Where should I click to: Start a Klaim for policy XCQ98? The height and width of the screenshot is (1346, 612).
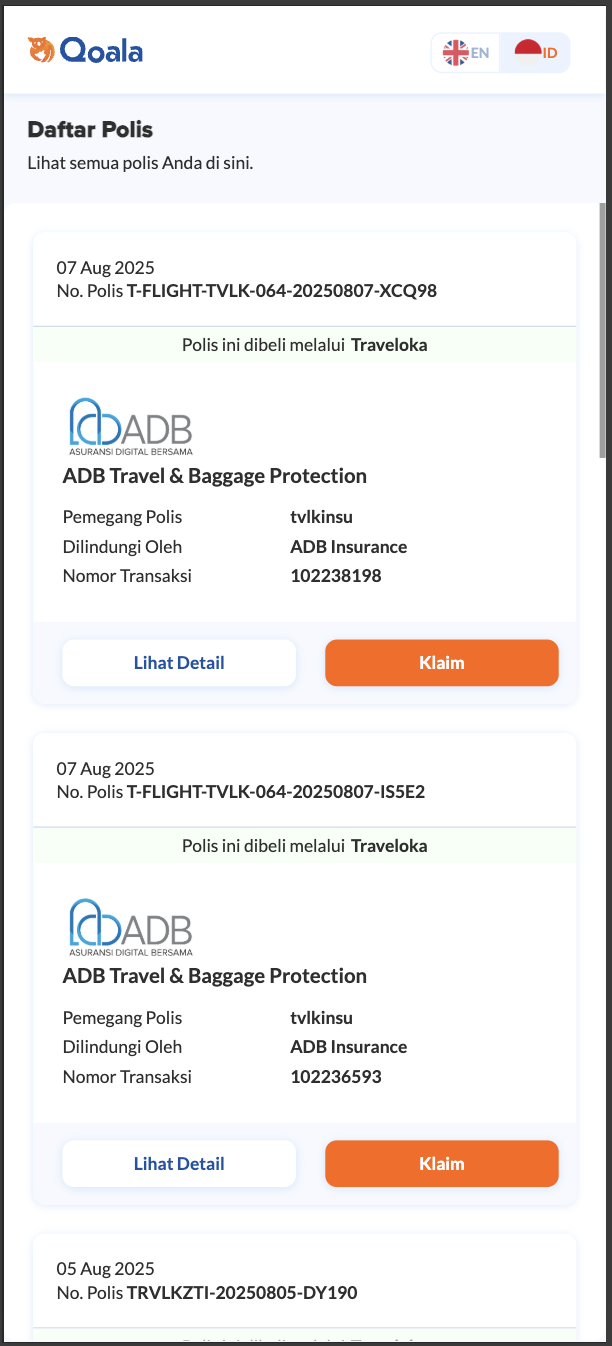point(442,663)
